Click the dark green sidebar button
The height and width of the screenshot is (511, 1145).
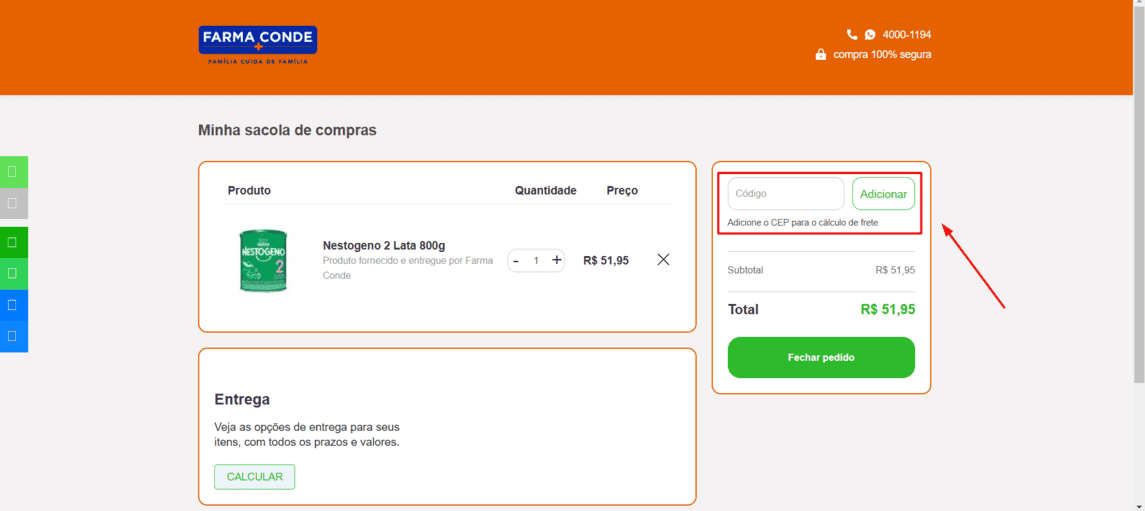pyautogui.click(x=14, y=242)
